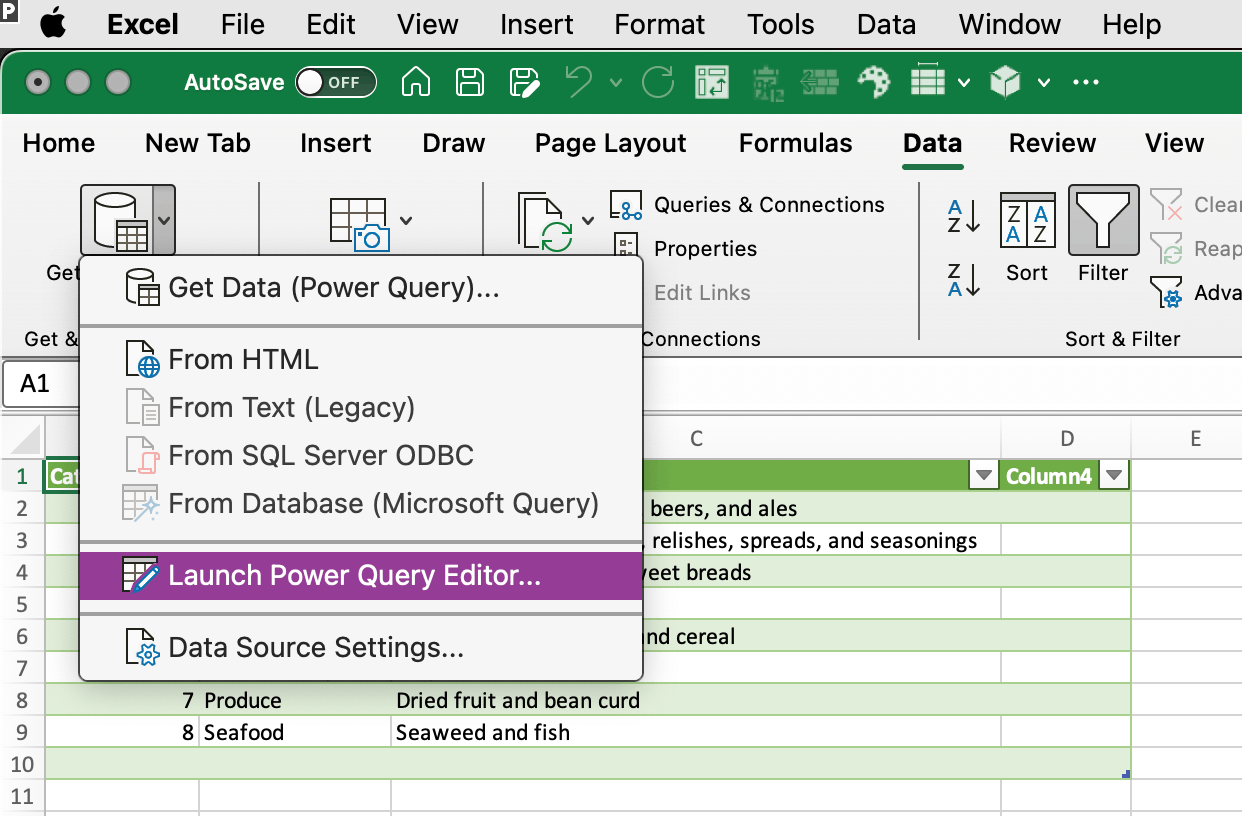Image resolution: width=1242 pixels, height=816 pixels.
Task: Expand the table icon dropdown arrow
Action: [x=964, y=83]
